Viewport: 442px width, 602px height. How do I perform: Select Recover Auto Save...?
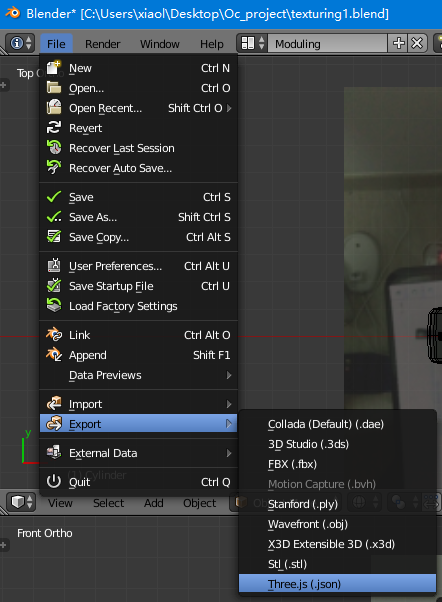(x=139, y=168)
